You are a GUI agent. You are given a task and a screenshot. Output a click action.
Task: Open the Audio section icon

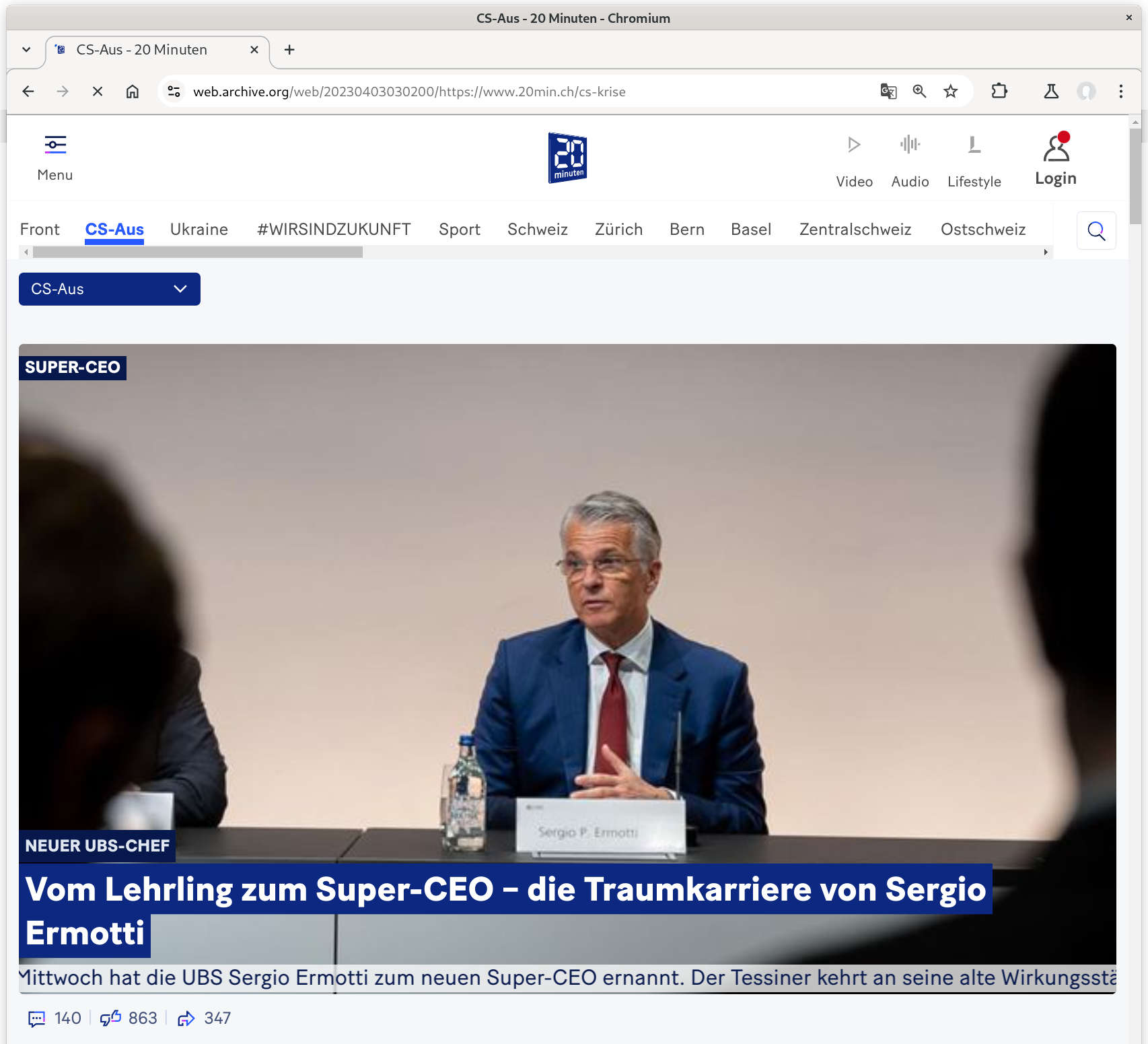[x=910, y=144]
